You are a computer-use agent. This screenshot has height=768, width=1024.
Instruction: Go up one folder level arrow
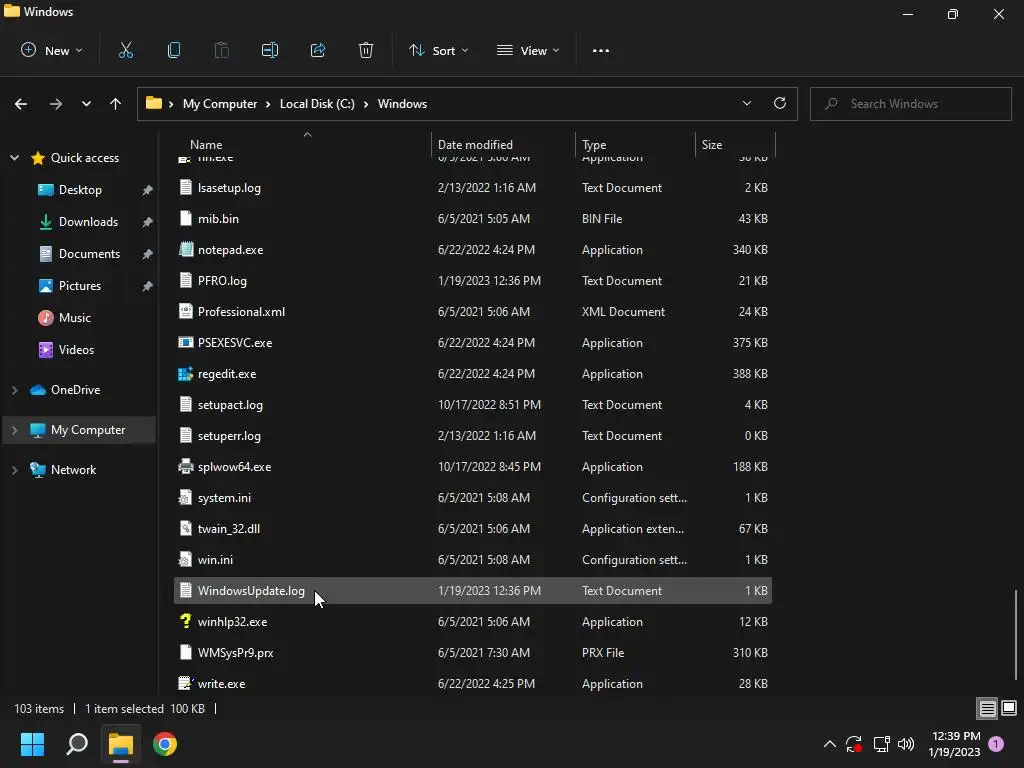click(x=116, y=104)
